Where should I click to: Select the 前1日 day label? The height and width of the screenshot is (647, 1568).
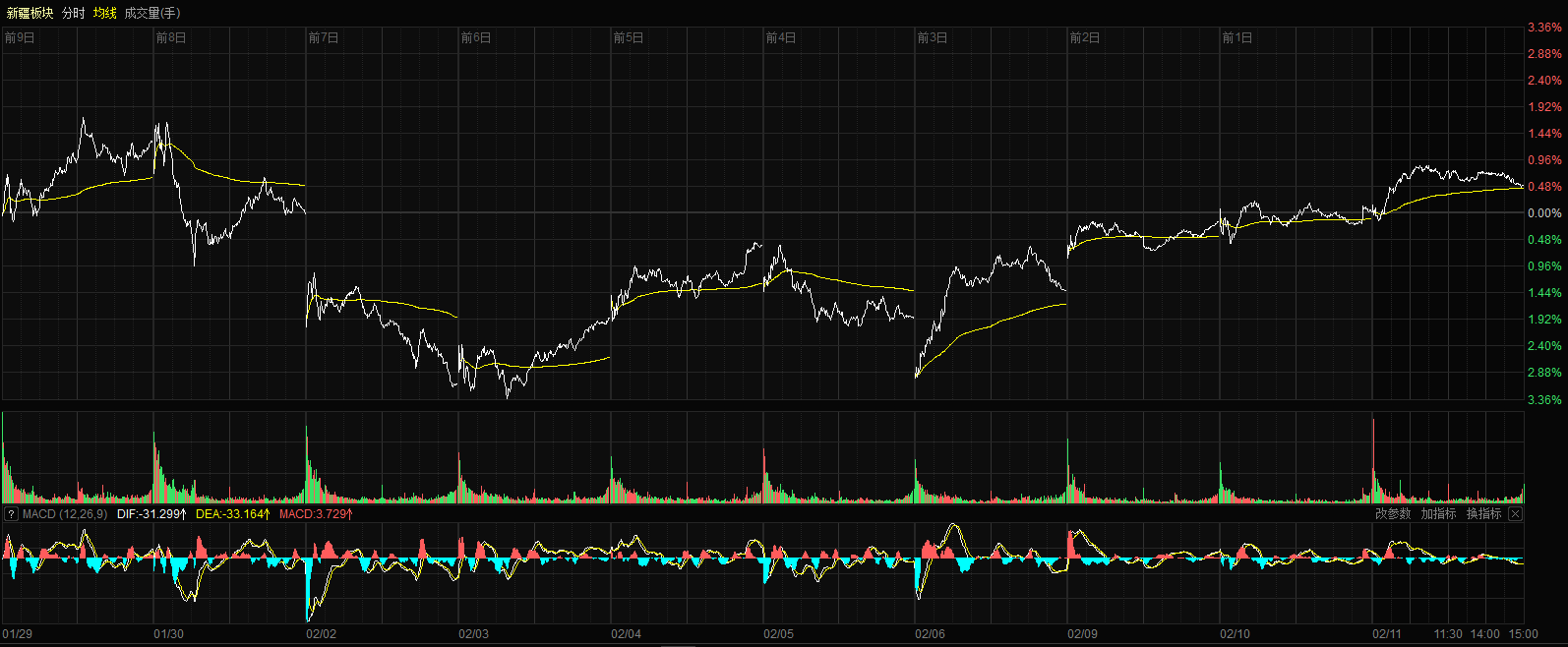pyautogui.click(x=1237, y=38)
